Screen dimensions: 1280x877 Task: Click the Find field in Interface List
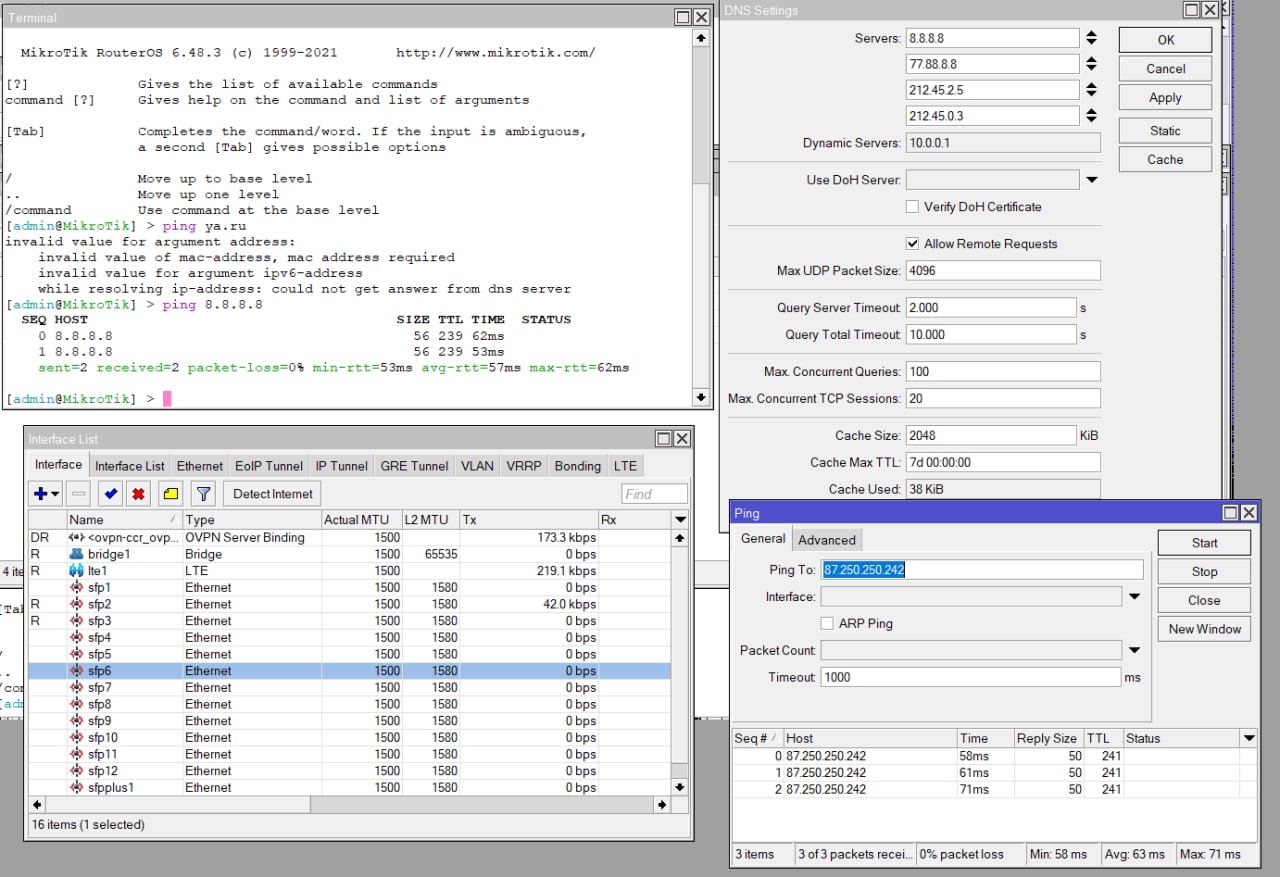click(x=654, y=494)
